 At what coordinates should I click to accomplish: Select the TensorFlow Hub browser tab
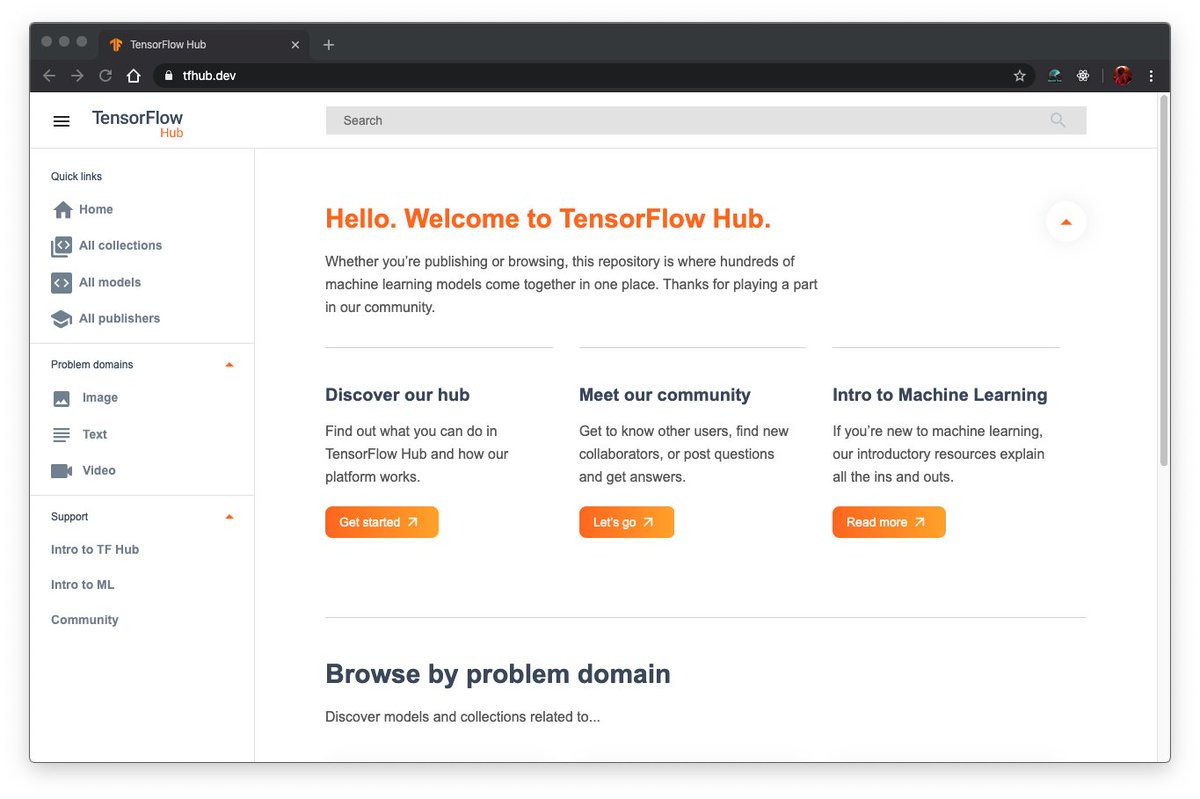[205, 45]
